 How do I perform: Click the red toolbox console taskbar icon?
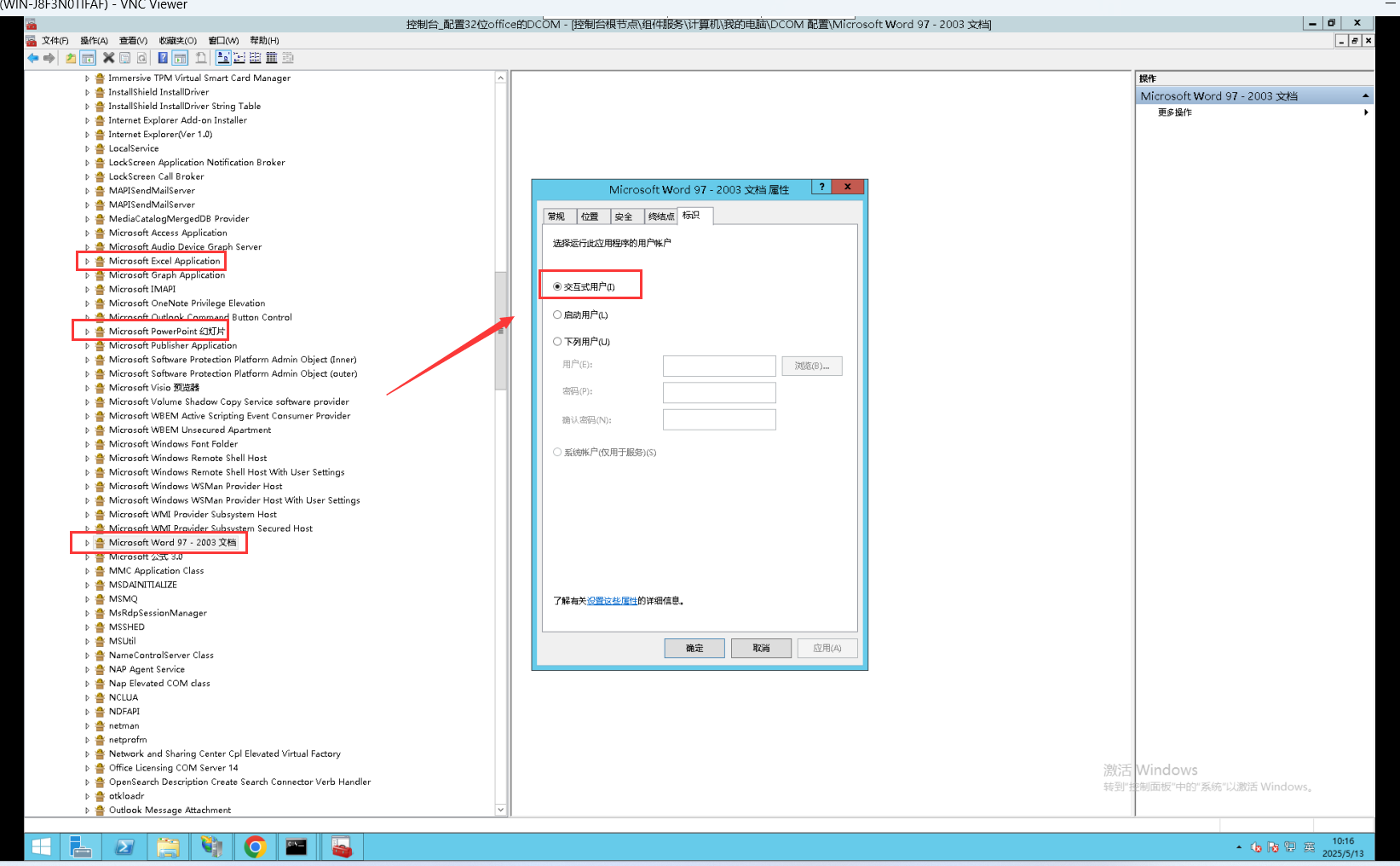pyautogui.click(x=342, y=846)
